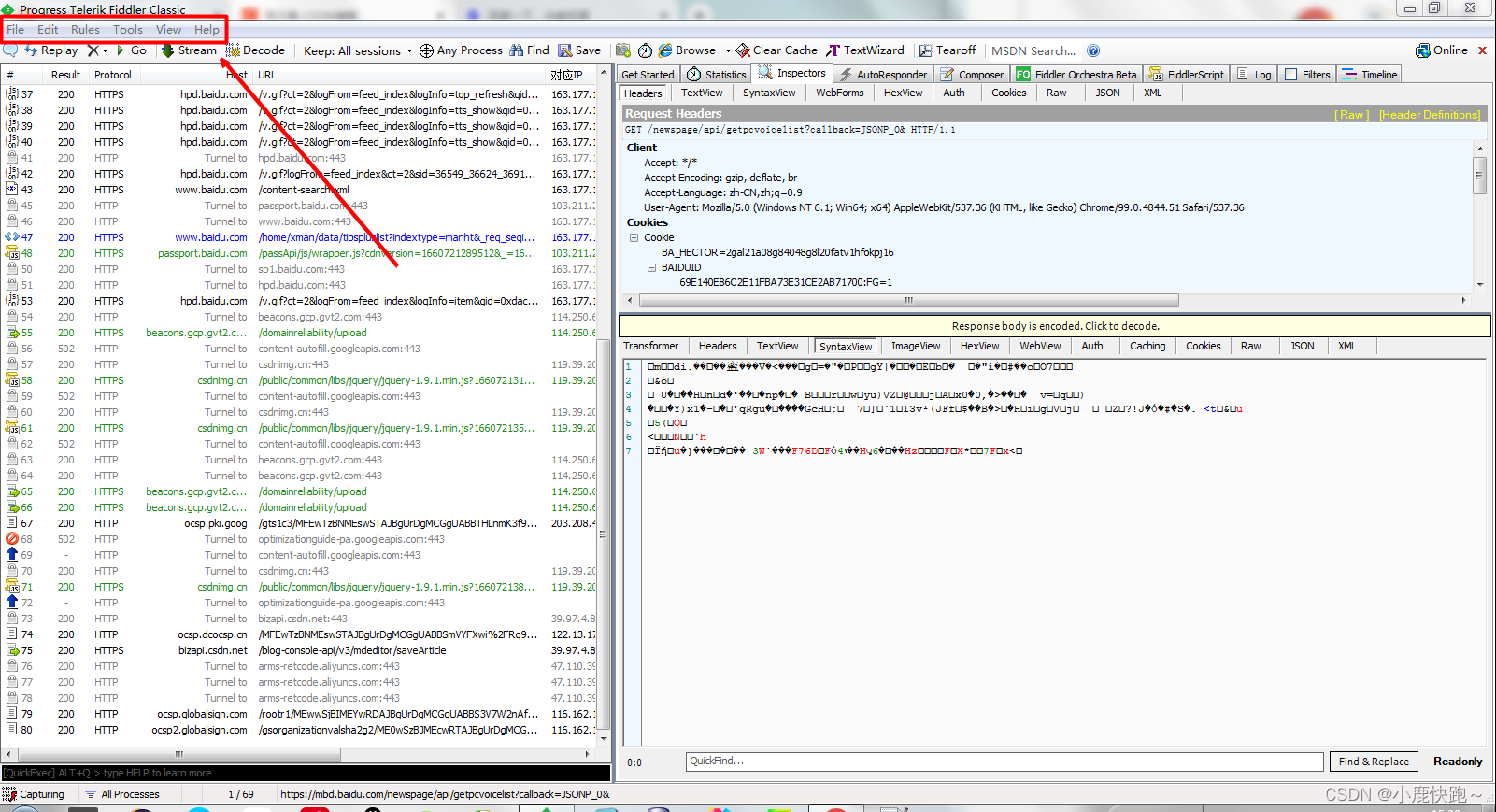Click the request headers horizontal scrollbar
The image size is (1496, 812).
coord(907,300)
